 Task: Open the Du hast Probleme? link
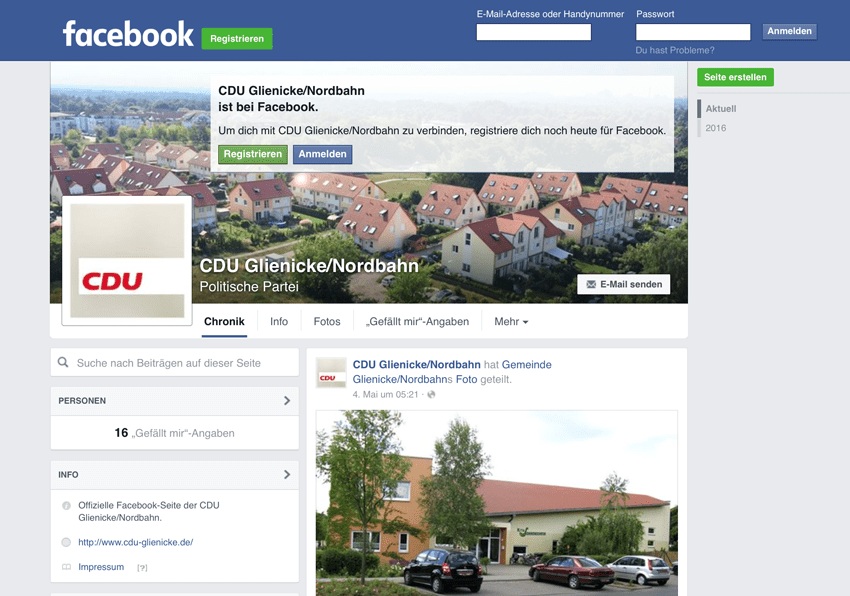tap(675, 50)
